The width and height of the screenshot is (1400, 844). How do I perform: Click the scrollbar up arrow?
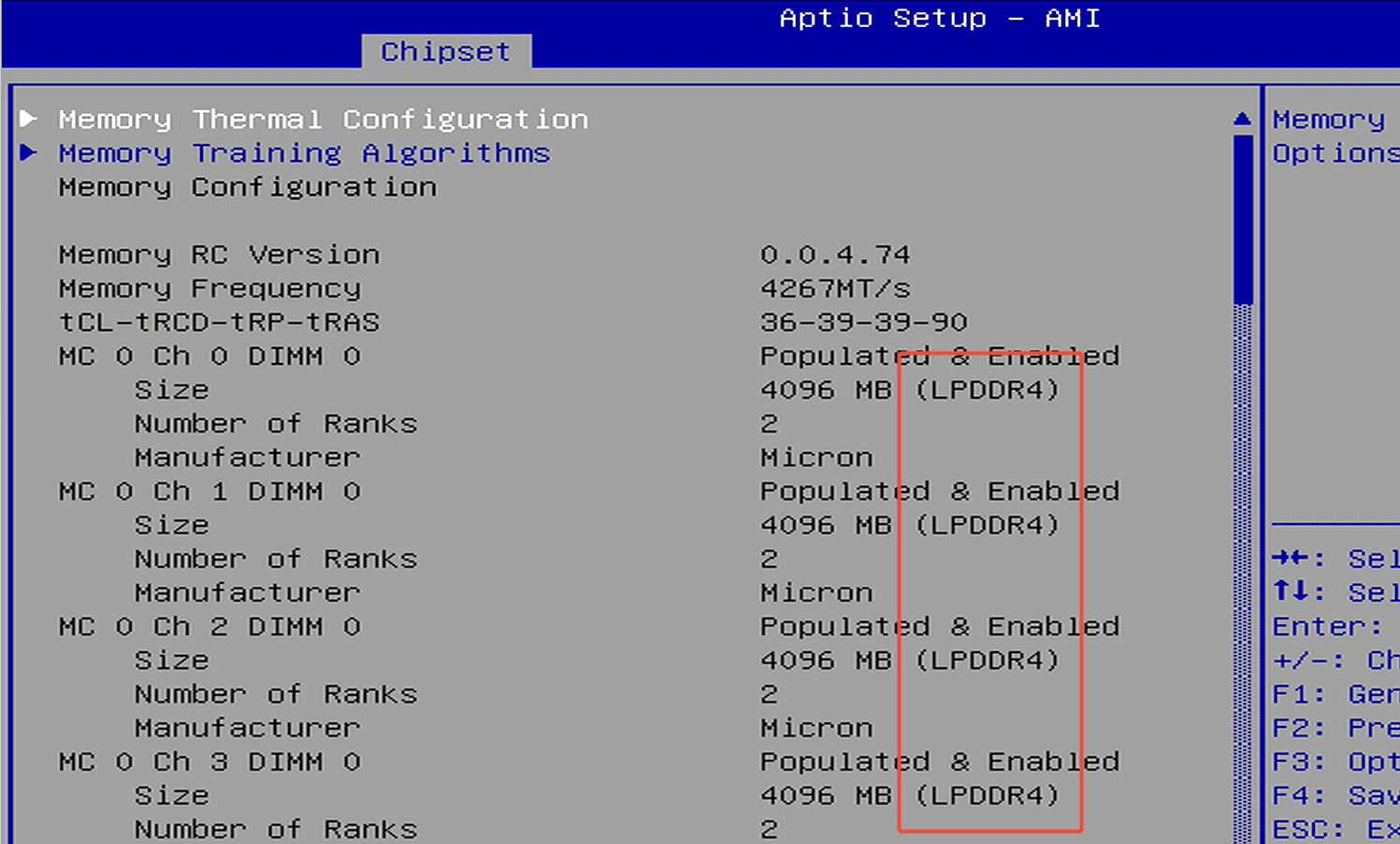tap(1242, 118)
